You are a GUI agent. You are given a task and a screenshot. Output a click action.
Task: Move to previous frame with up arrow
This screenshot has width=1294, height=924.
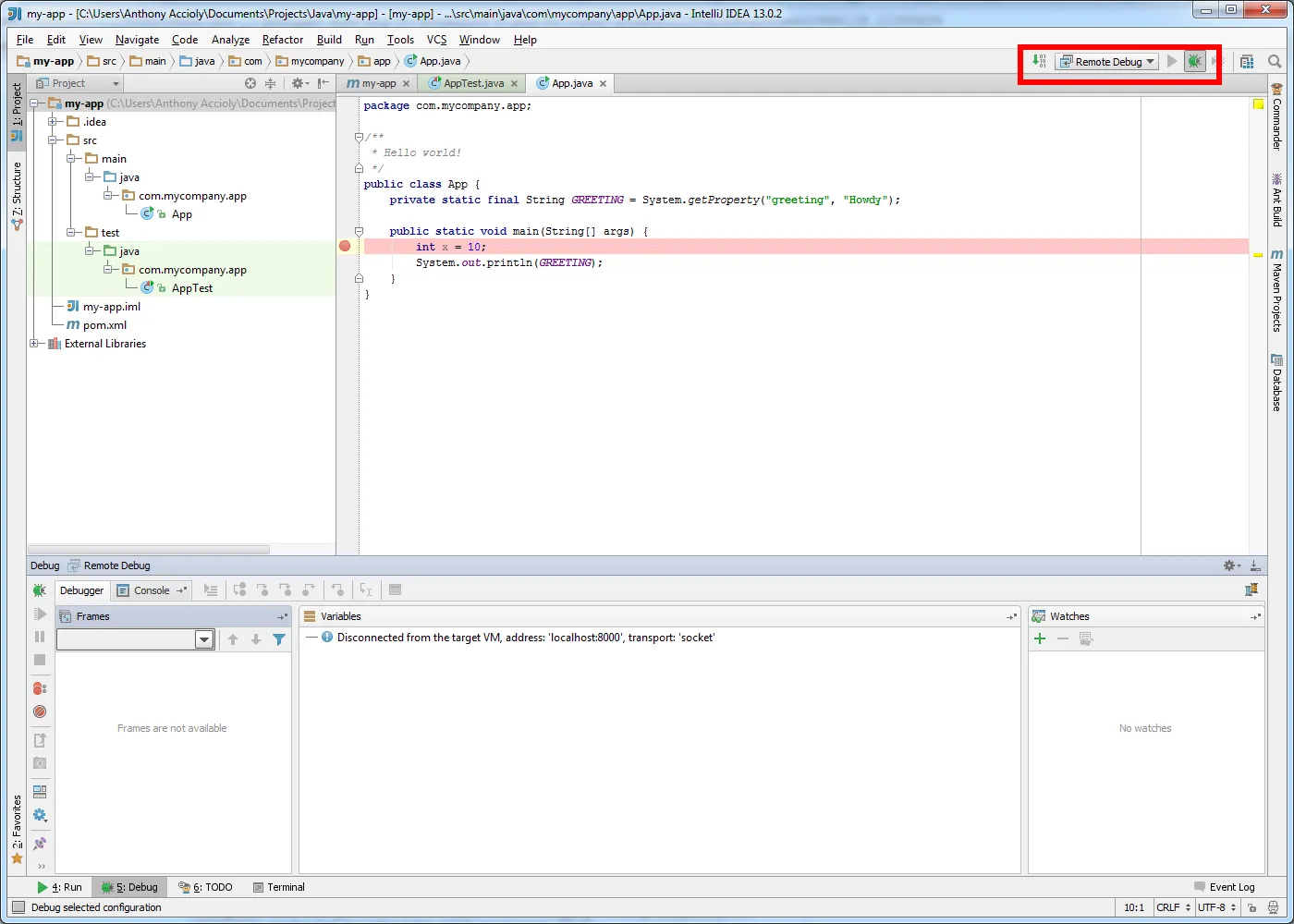pyautogui.click(x=233, y=639)
